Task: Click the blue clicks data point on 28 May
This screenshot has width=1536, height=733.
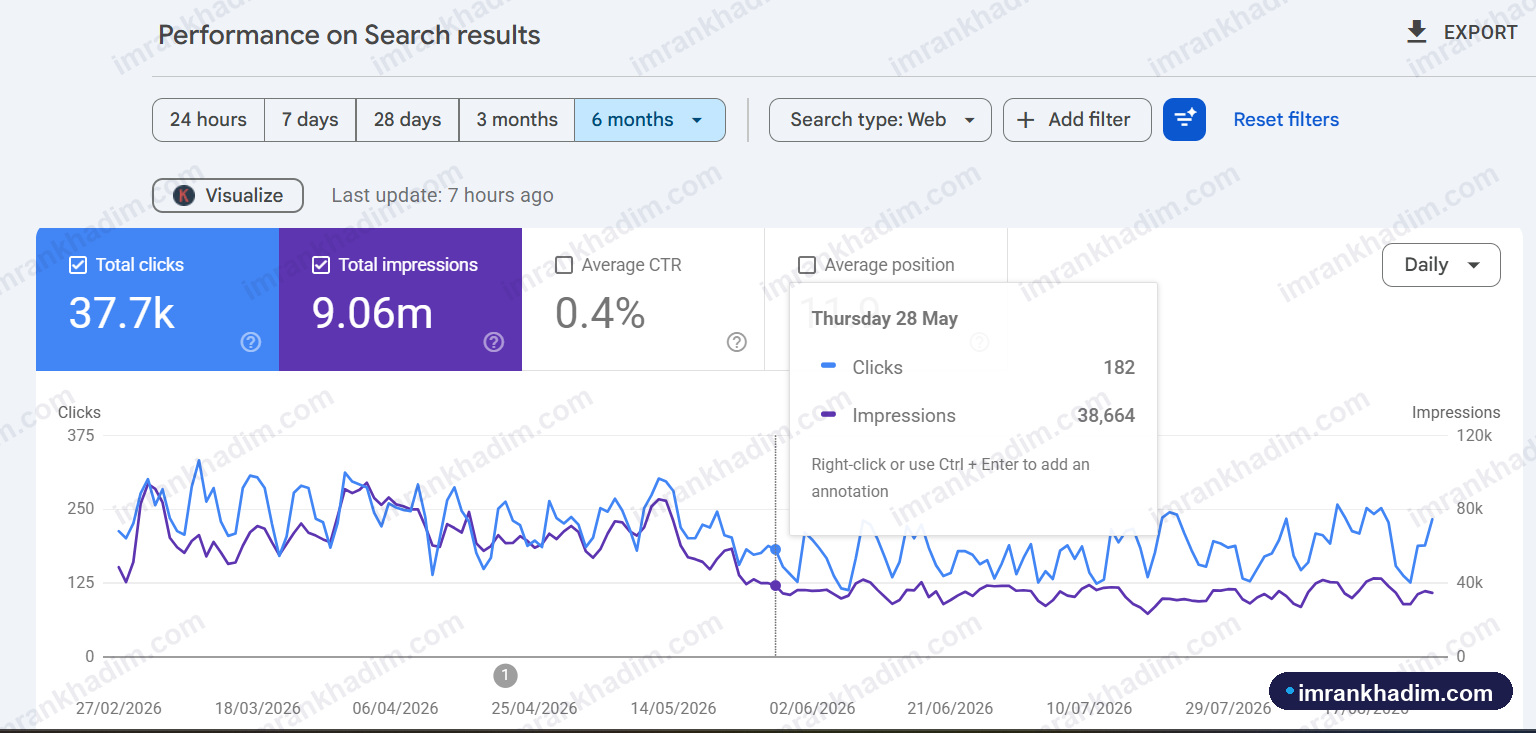Action: (x=776, y=549)
